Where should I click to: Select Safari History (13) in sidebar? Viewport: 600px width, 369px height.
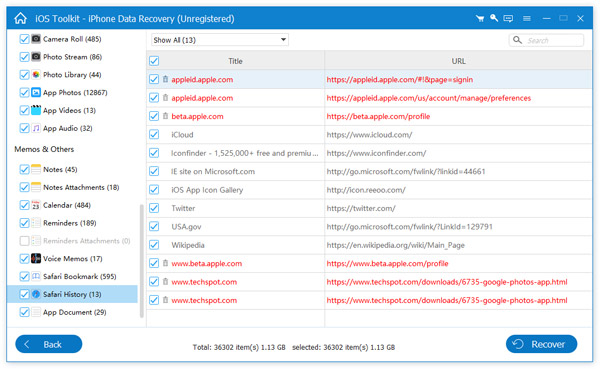pos(72,294)
